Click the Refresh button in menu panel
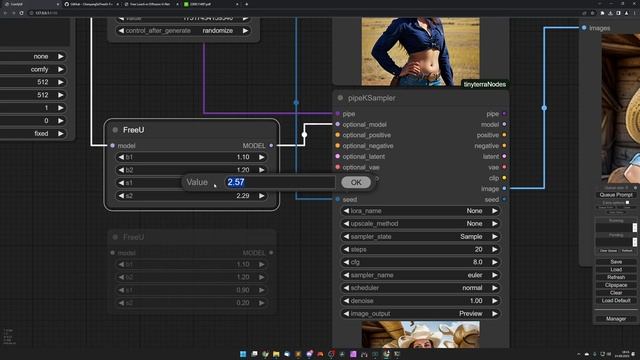The width and height of the screenshot is (640, 360). tap(616, 277)
